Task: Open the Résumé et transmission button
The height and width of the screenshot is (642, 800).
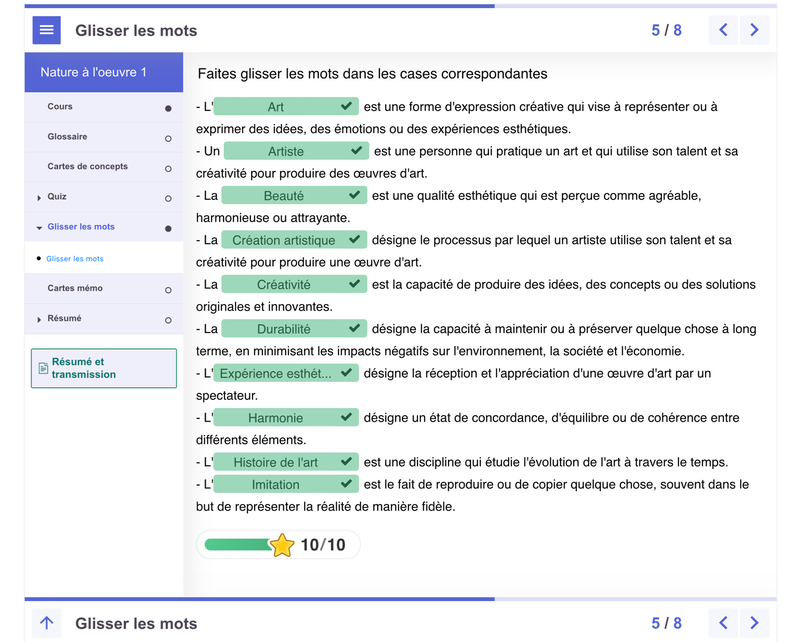Action: [x=104, y=368]
